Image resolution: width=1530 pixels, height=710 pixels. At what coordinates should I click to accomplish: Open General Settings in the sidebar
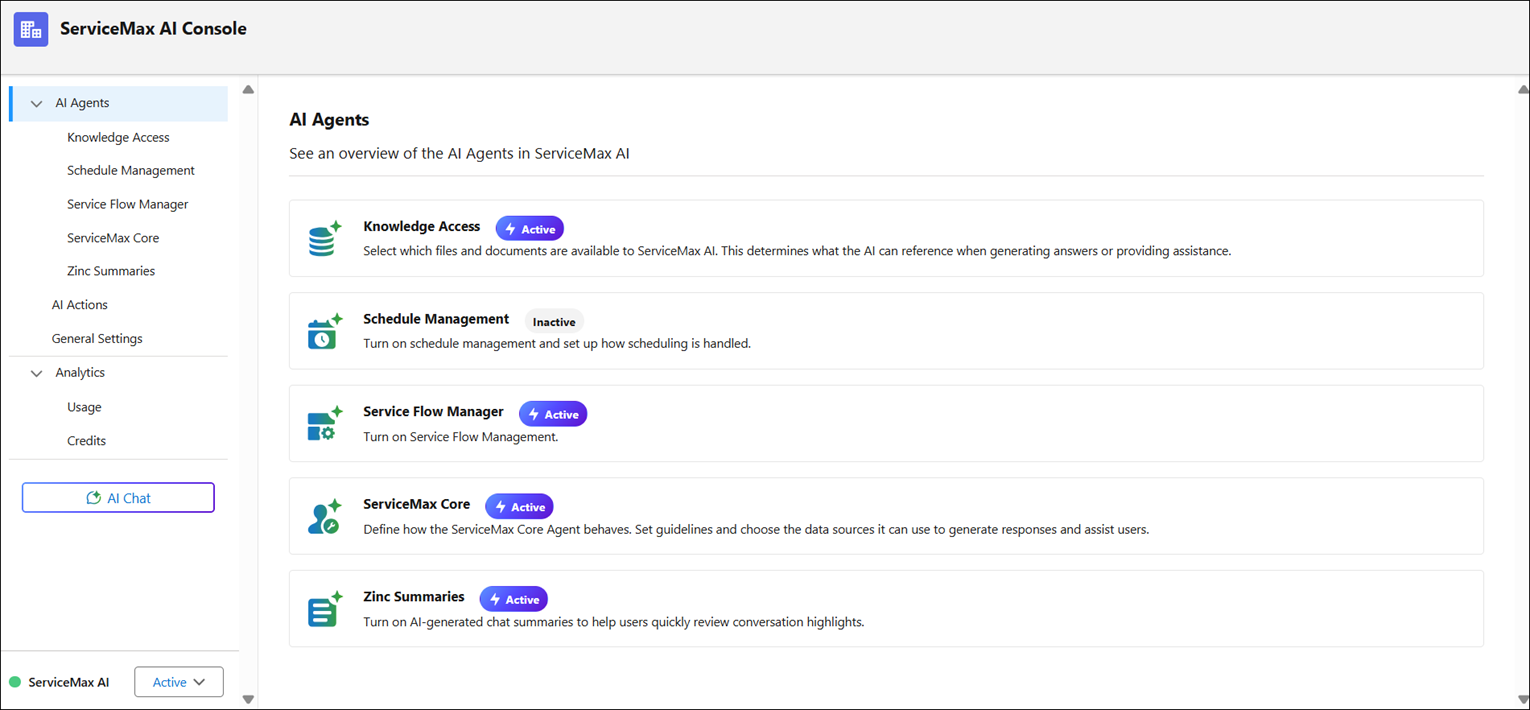pyautogui.click(x=97, y=339)
